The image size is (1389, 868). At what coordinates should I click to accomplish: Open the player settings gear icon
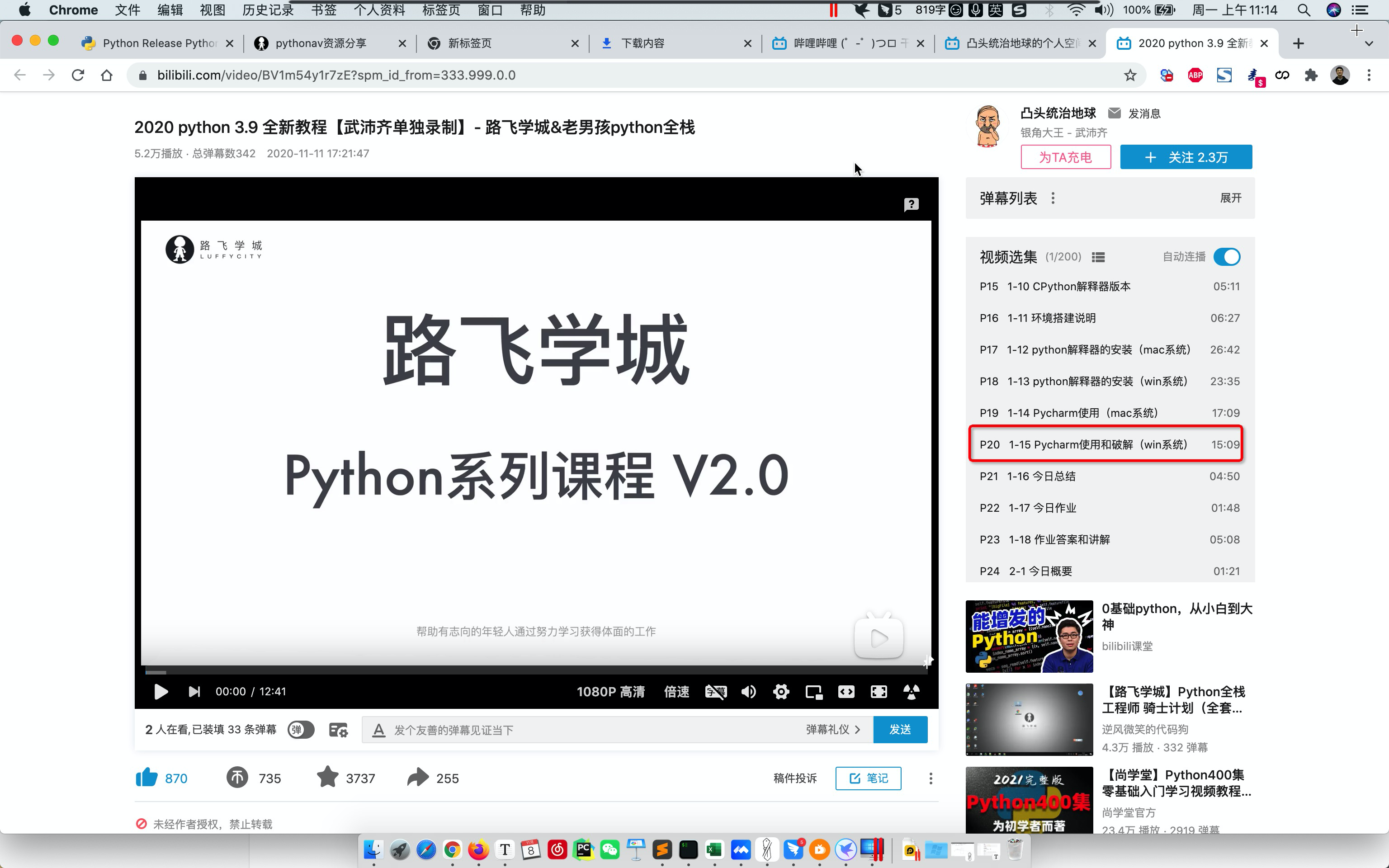pyautogui.click(x=780, y=691)
